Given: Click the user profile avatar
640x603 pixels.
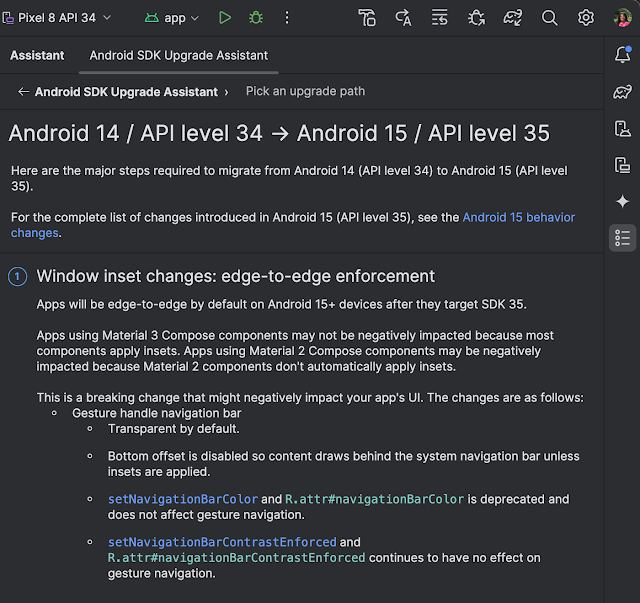Looking at the screenshot, I should pos(622,18).
